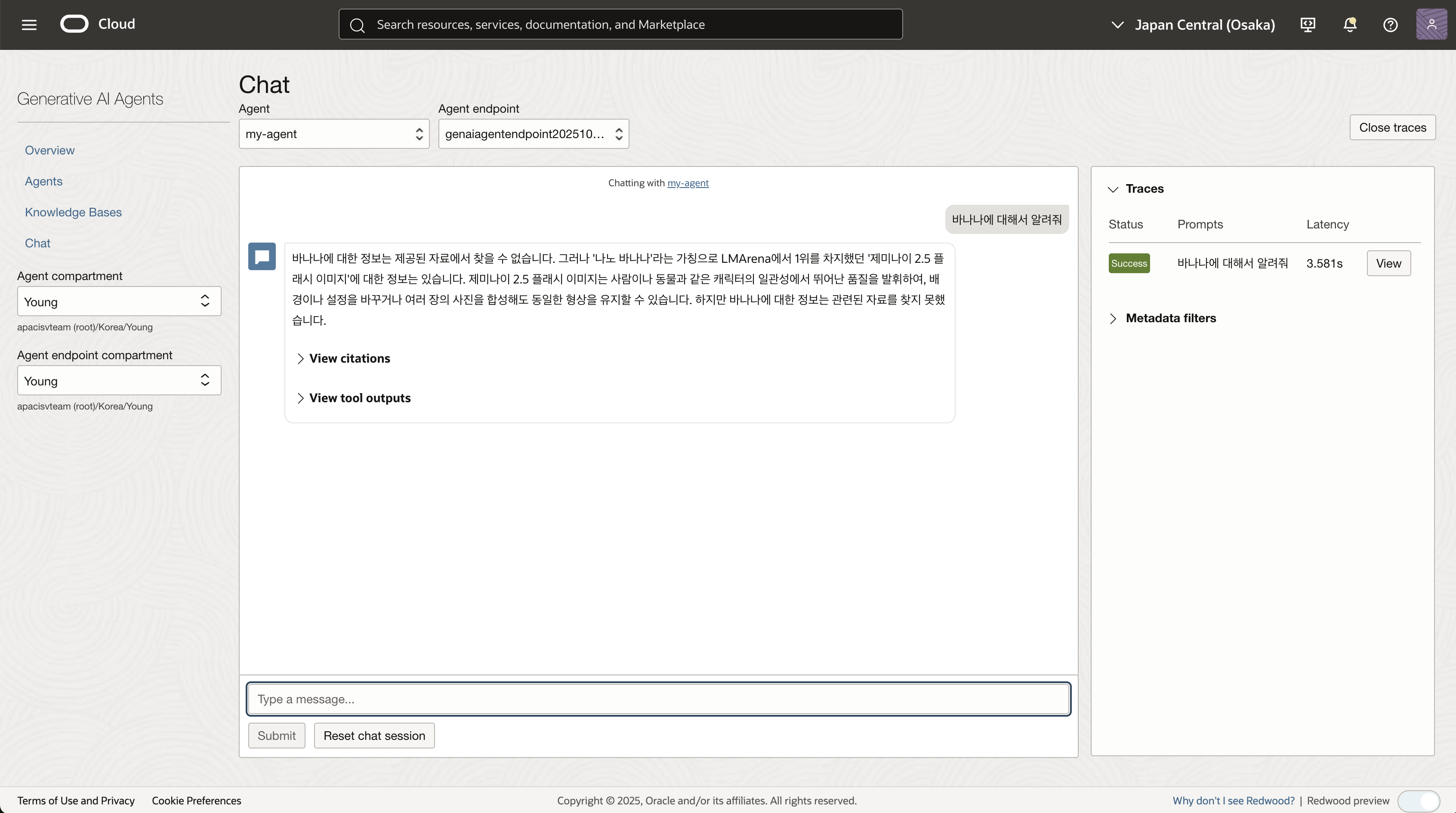1456x813 pixels.
Task: Open the hamburger navigation menu
Action: click(x=29, y=24)
